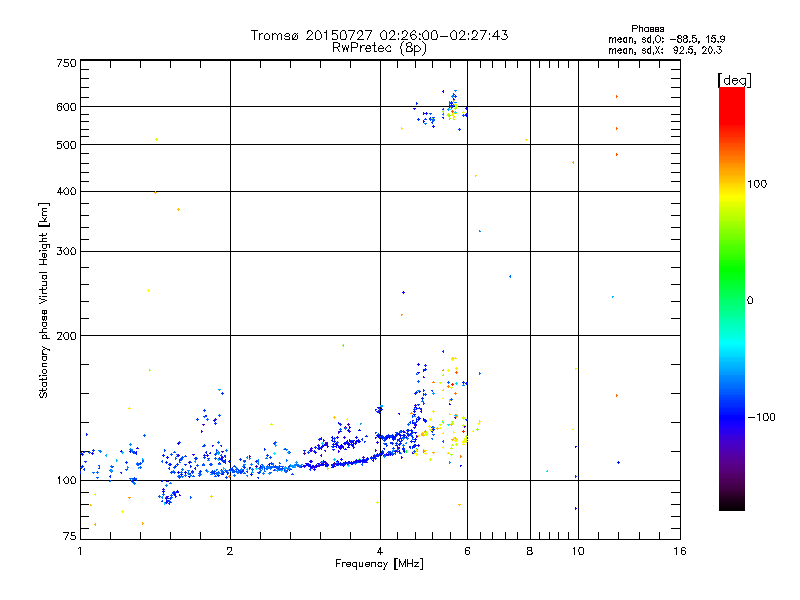This screenshot has width=800, height=600.
Task: Click the y-axis tick label '200'
Action: click(x=66, y=336)
